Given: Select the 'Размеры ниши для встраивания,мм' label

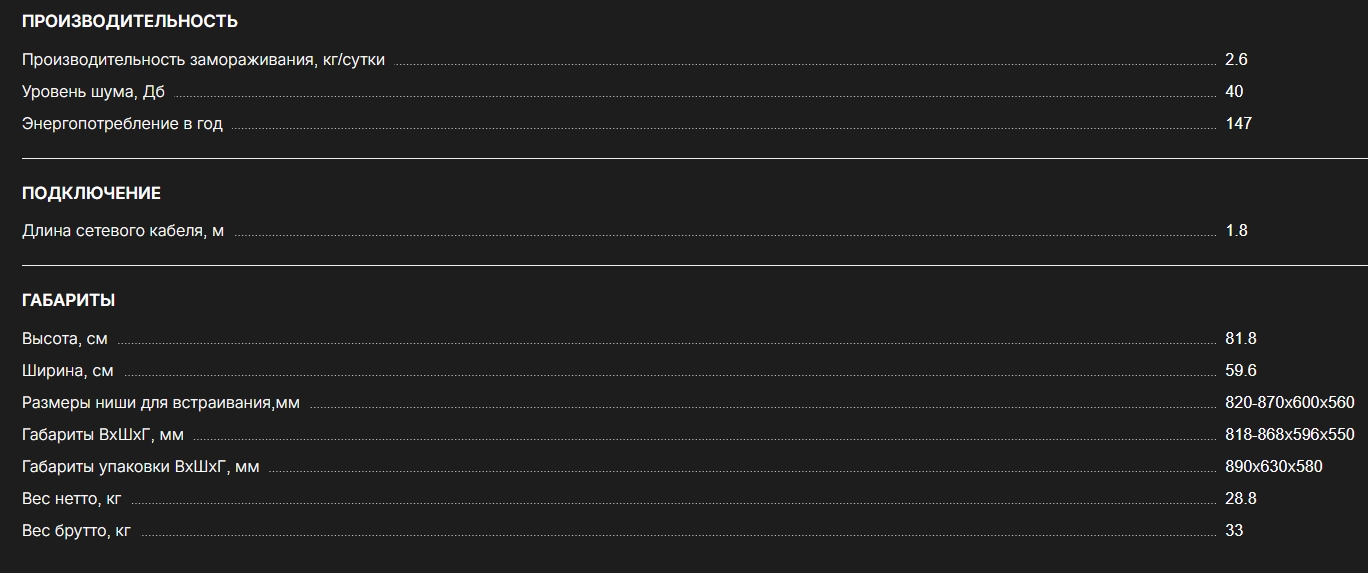Looking at the screenshot, I should click(x=161, y=403).
